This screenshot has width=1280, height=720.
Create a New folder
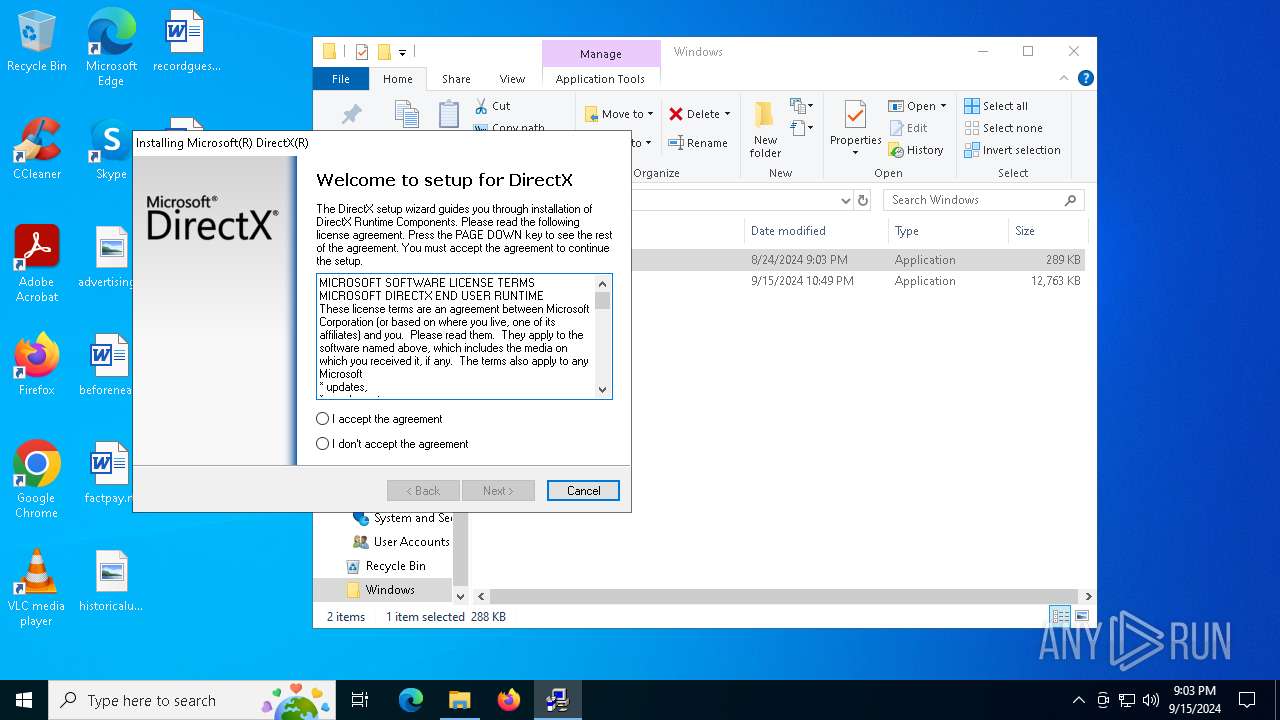click(x=765, y=129)
